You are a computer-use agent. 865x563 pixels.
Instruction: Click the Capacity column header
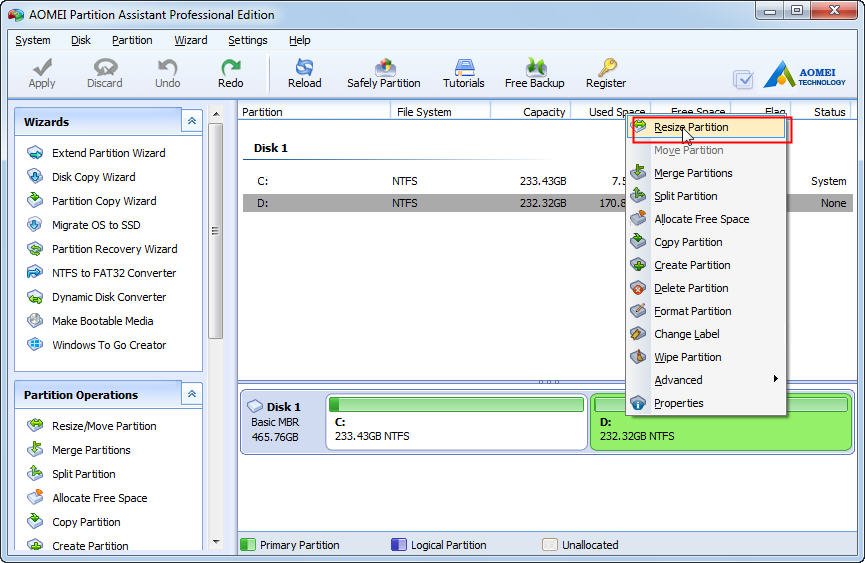tap(530, 112)
